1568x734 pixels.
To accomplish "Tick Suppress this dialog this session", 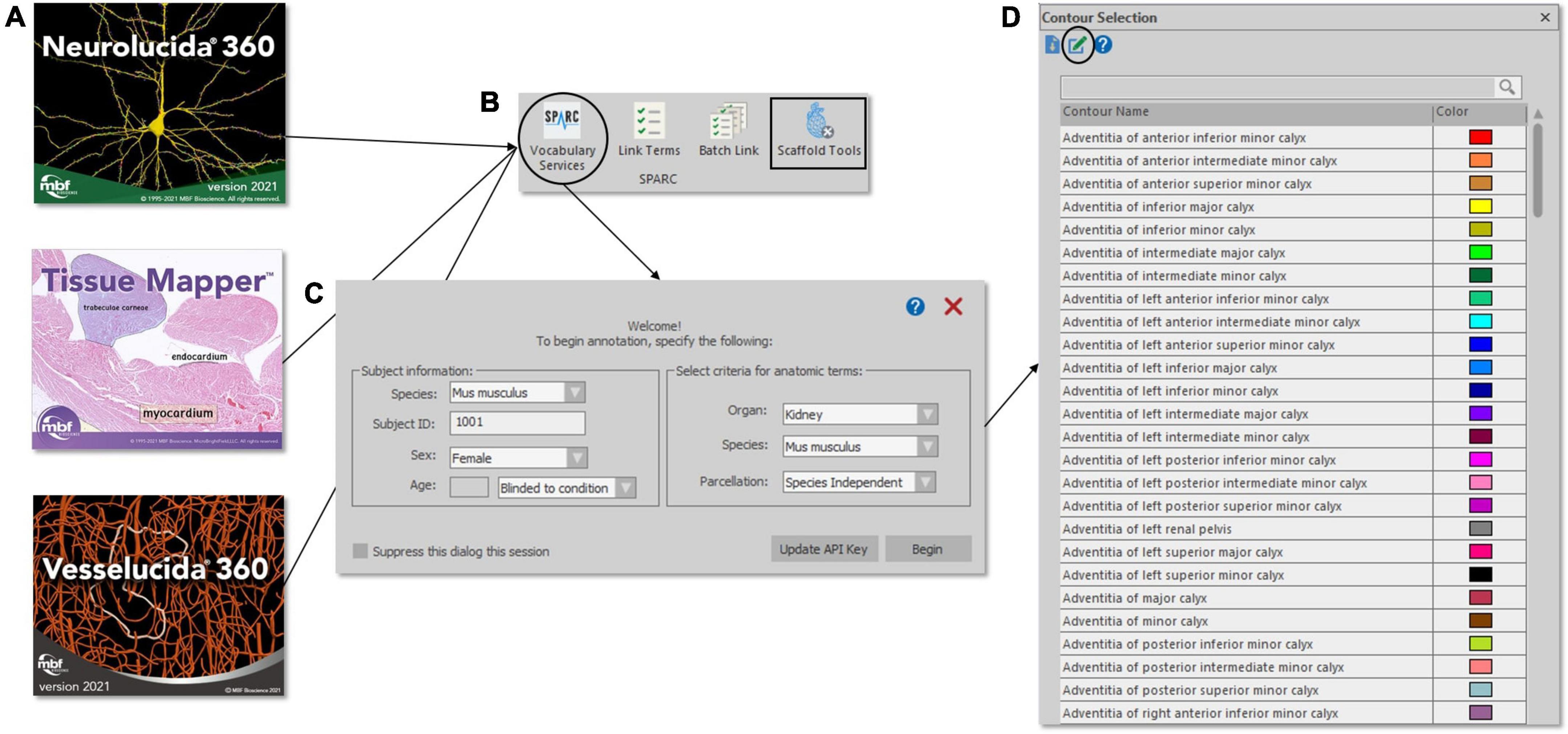I will pos(360,551).
